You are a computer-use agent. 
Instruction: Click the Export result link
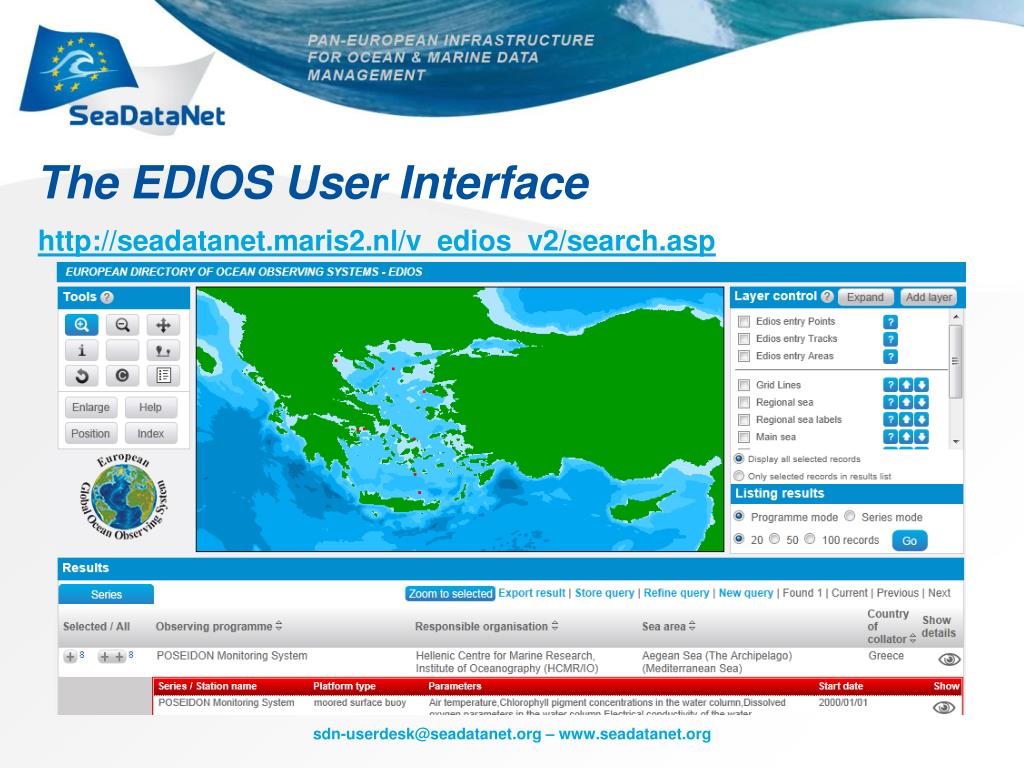point(532,593)
